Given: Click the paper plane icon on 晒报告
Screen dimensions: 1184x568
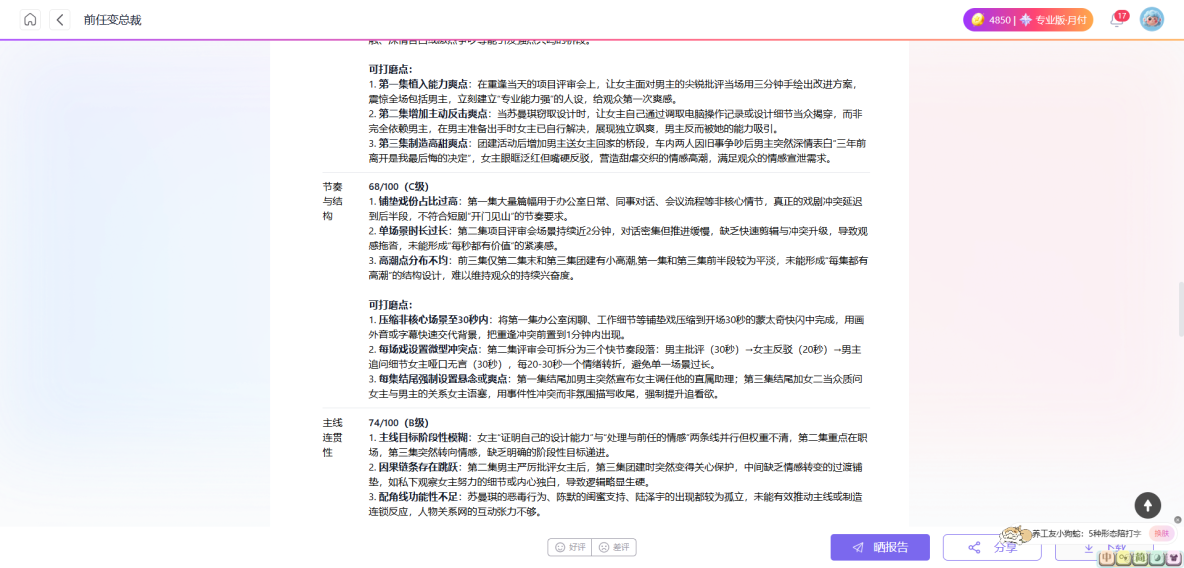Looking at the screenshot, I should point(858,548).
